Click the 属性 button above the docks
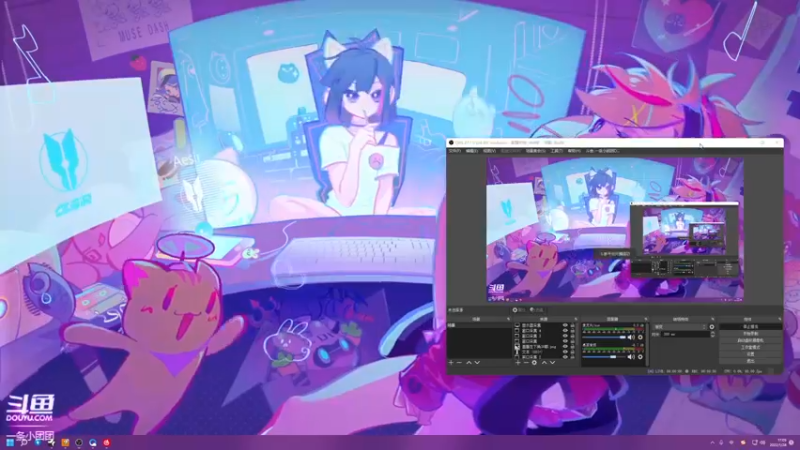The height and width of the screenshot is (450, 800). pyautogui.click(x=520, y=310)
